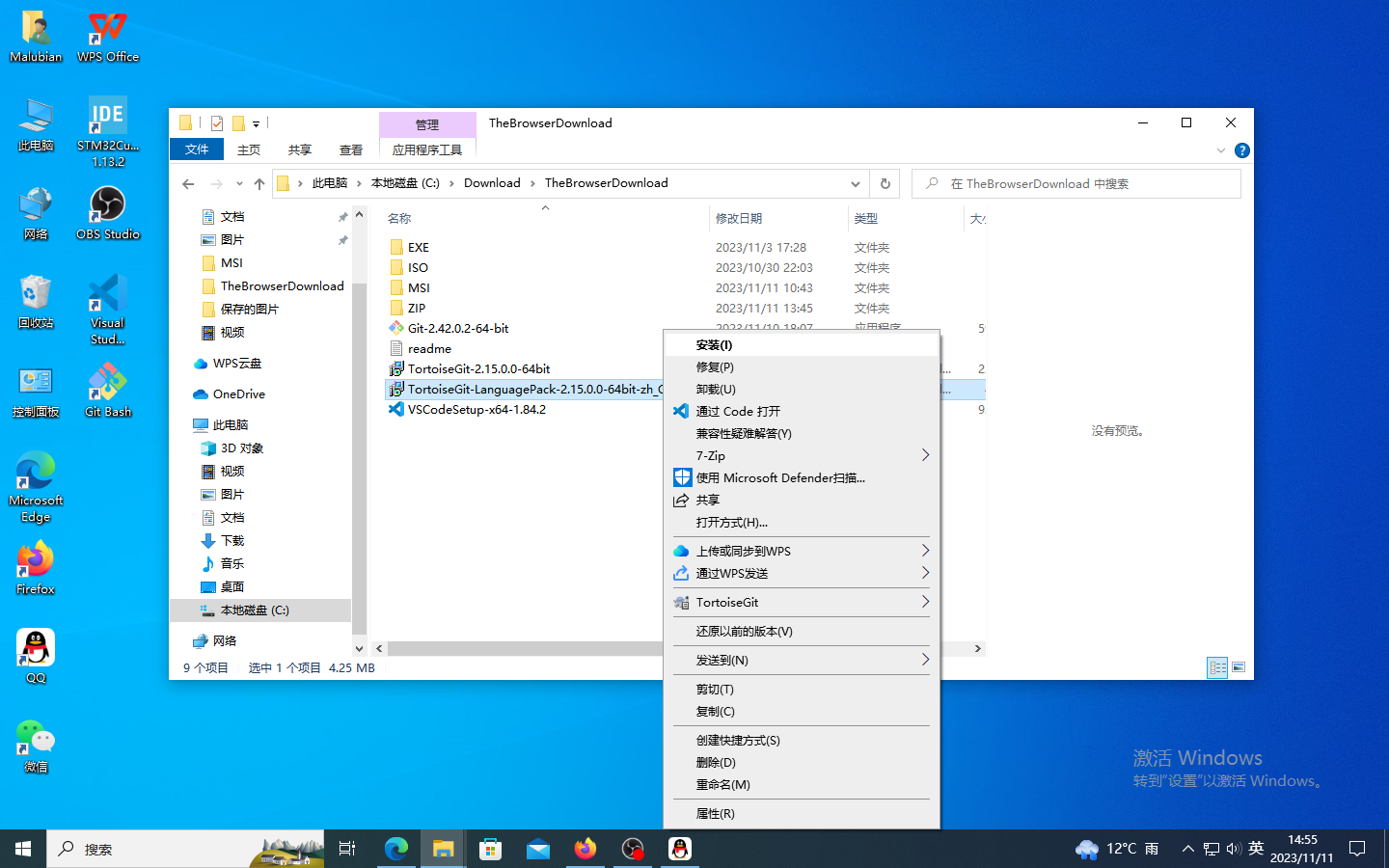Open the Windows Start menu
The height and width of the screenshot is (868, 1389).
tap(23, 849)
